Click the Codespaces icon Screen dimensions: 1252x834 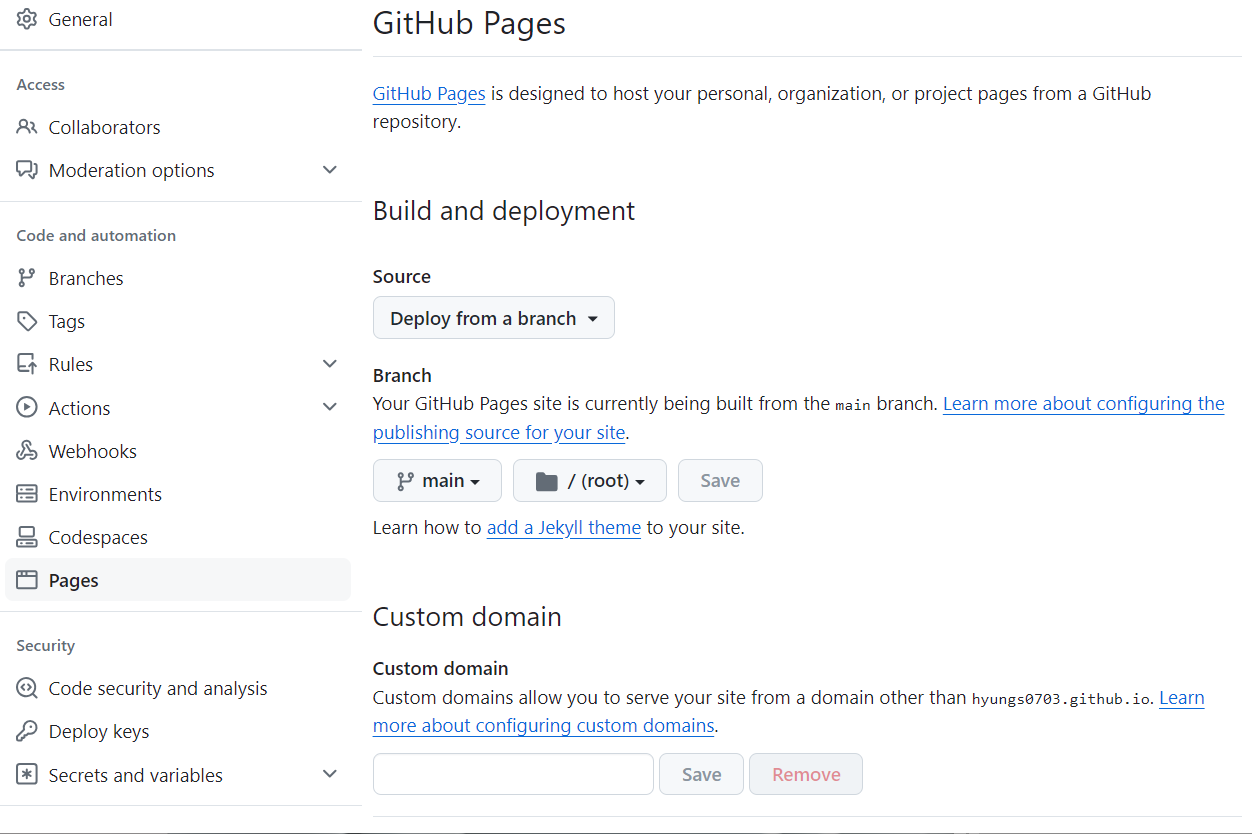[27, 537]
